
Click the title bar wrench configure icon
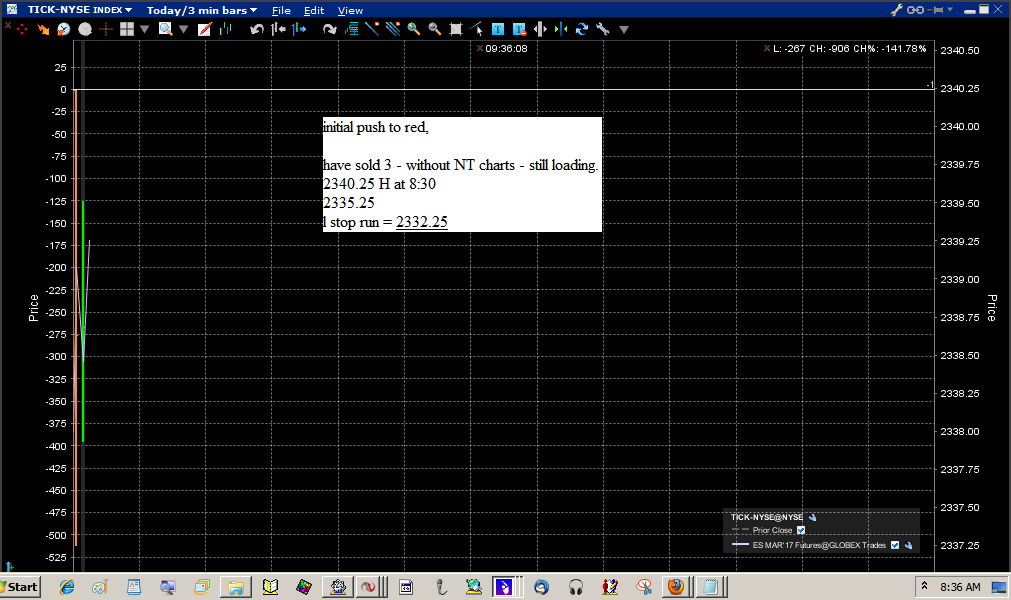[x=896, y=10]
